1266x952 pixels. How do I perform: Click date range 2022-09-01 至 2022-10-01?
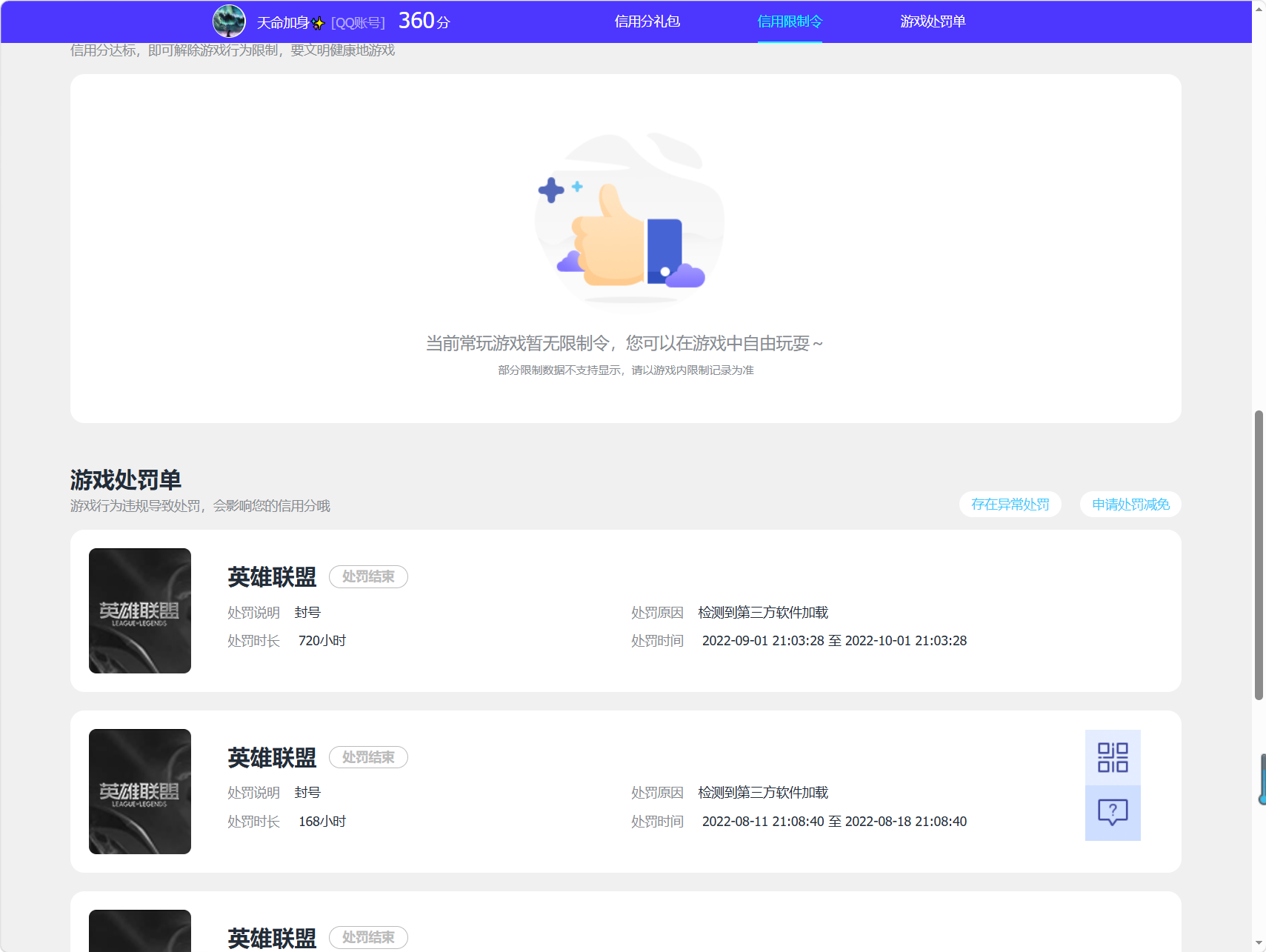click(x=834, y=641)
